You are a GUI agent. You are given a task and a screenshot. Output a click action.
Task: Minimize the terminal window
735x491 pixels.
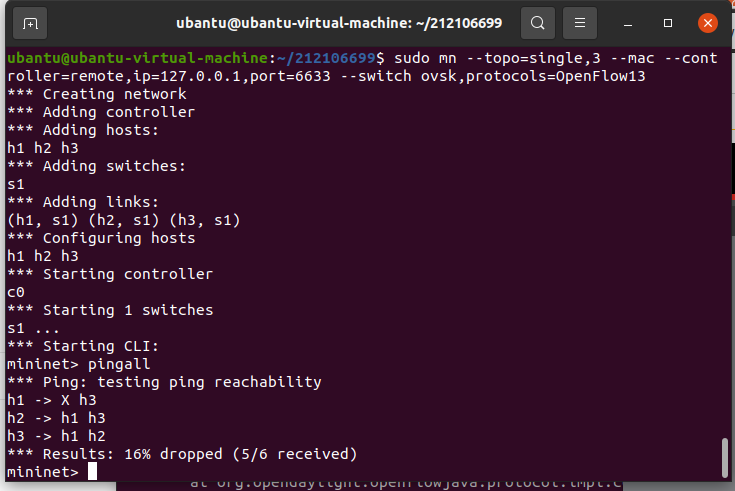tap(628, 23)
